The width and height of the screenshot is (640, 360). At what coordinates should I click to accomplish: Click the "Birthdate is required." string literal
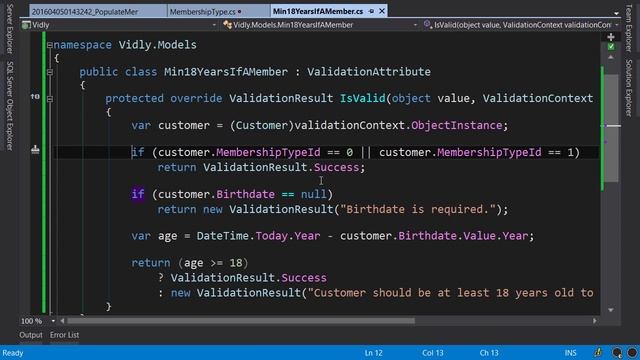[418, 209]
